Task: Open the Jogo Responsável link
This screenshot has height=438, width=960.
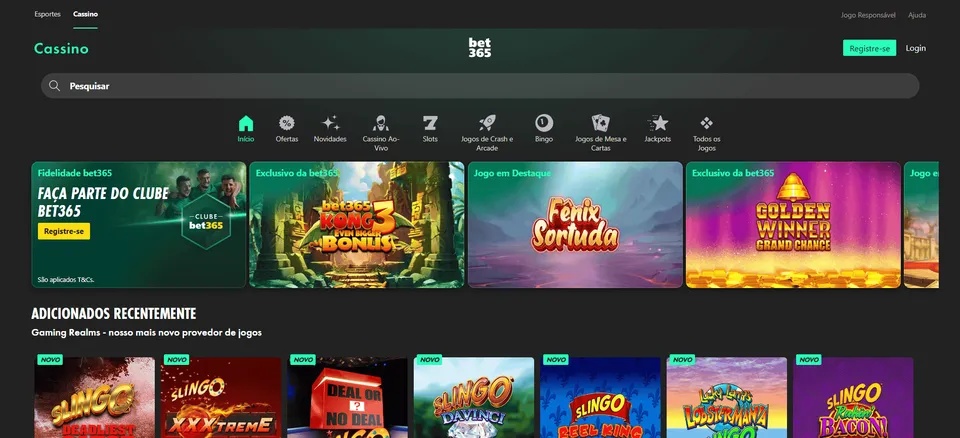Action: [868, 15]
